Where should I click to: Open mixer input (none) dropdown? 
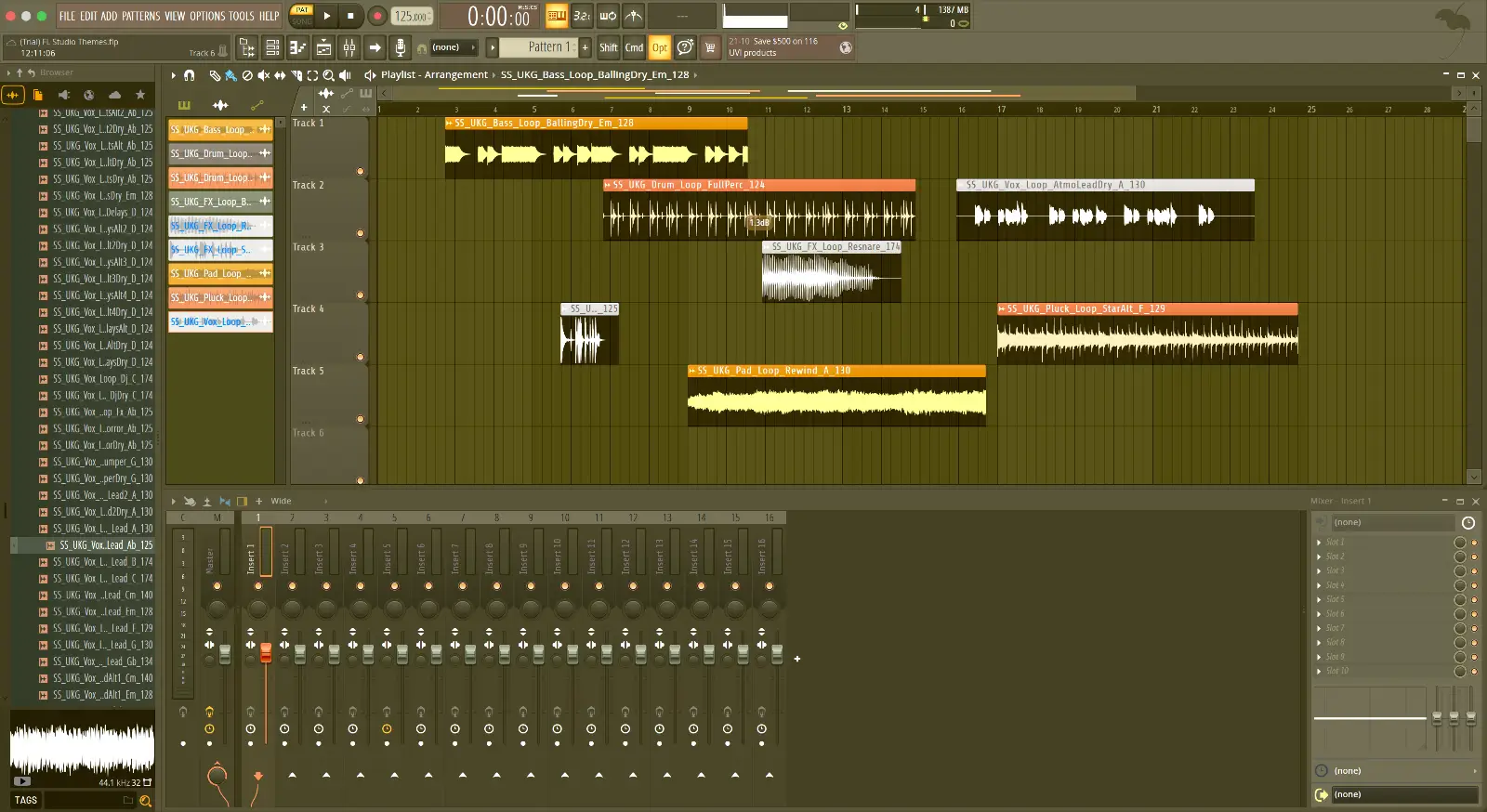pos(1392,522)
